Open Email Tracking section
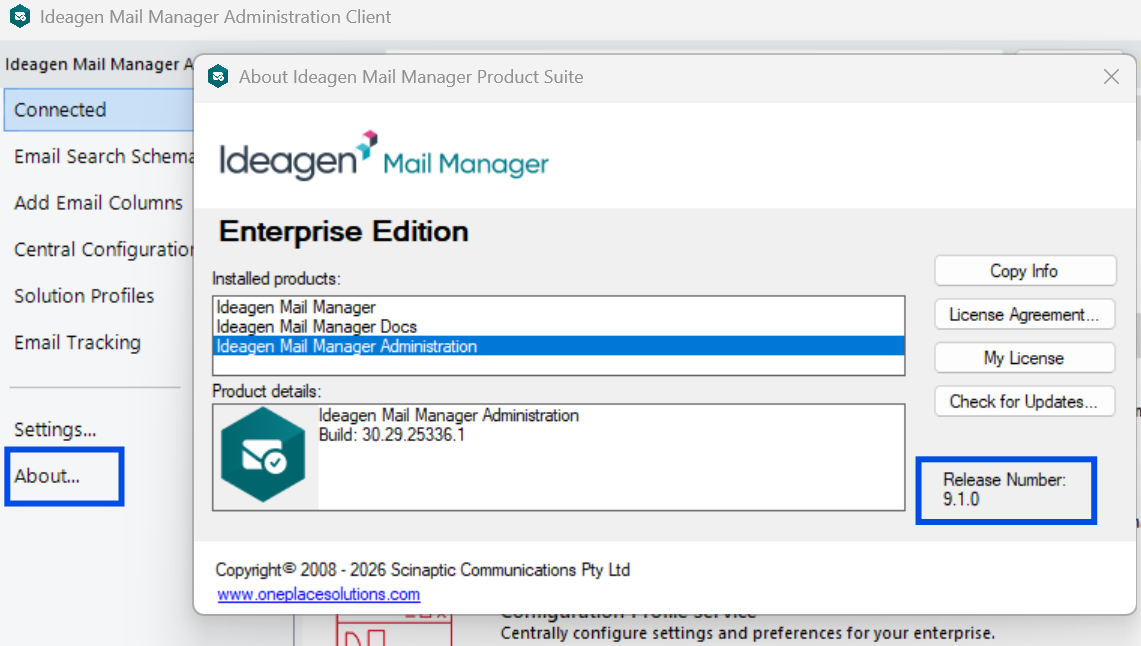This screenshot has height=646, width=1141. click(x=77, y=343)
